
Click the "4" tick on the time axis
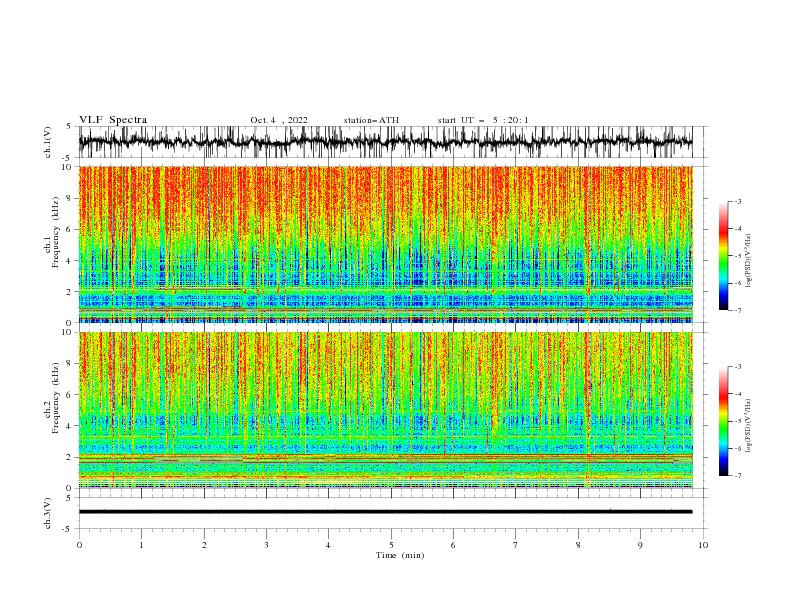tap(328, 545)
